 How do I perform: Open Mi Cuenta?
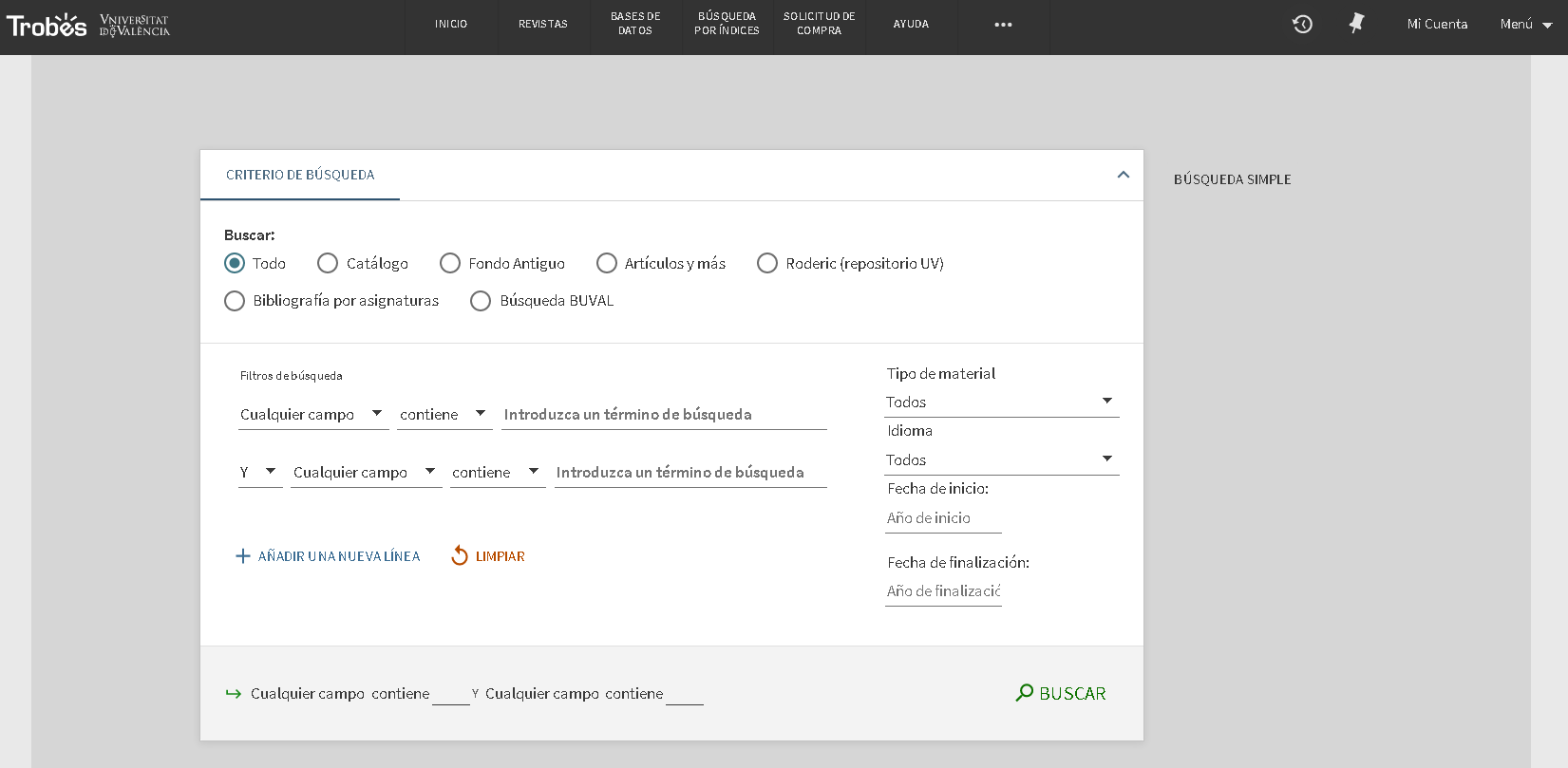[1437, 25]
